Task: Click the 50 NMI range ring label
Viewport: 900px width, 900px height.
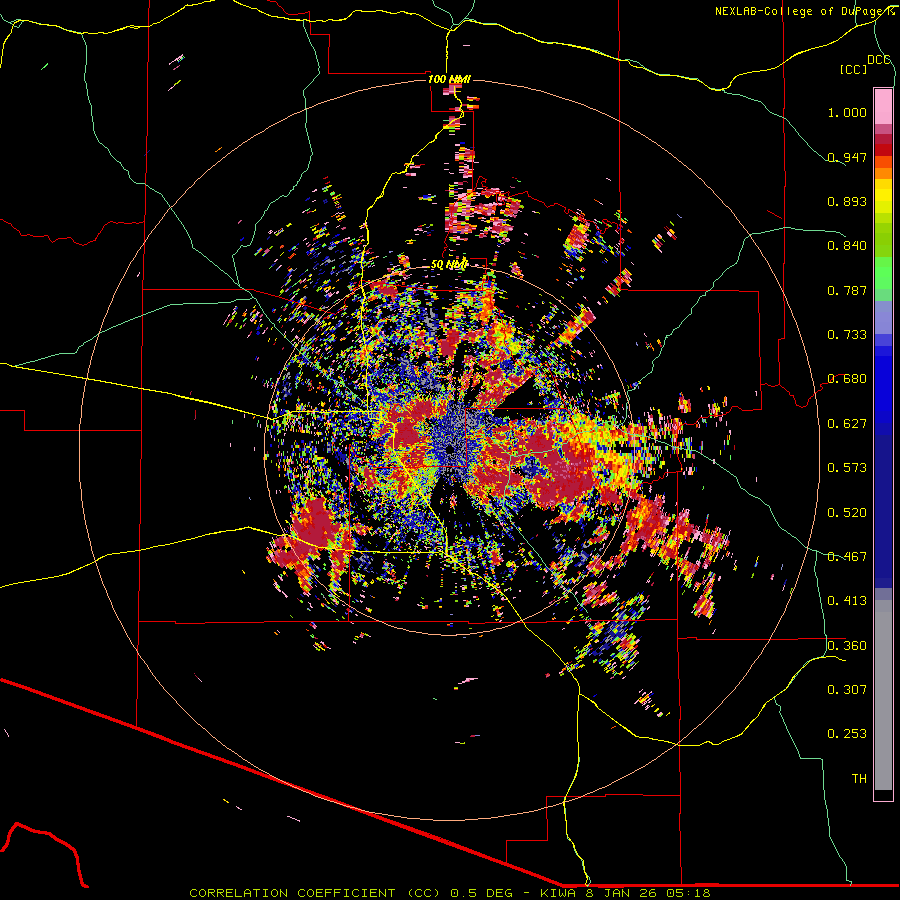Action: 449,265
